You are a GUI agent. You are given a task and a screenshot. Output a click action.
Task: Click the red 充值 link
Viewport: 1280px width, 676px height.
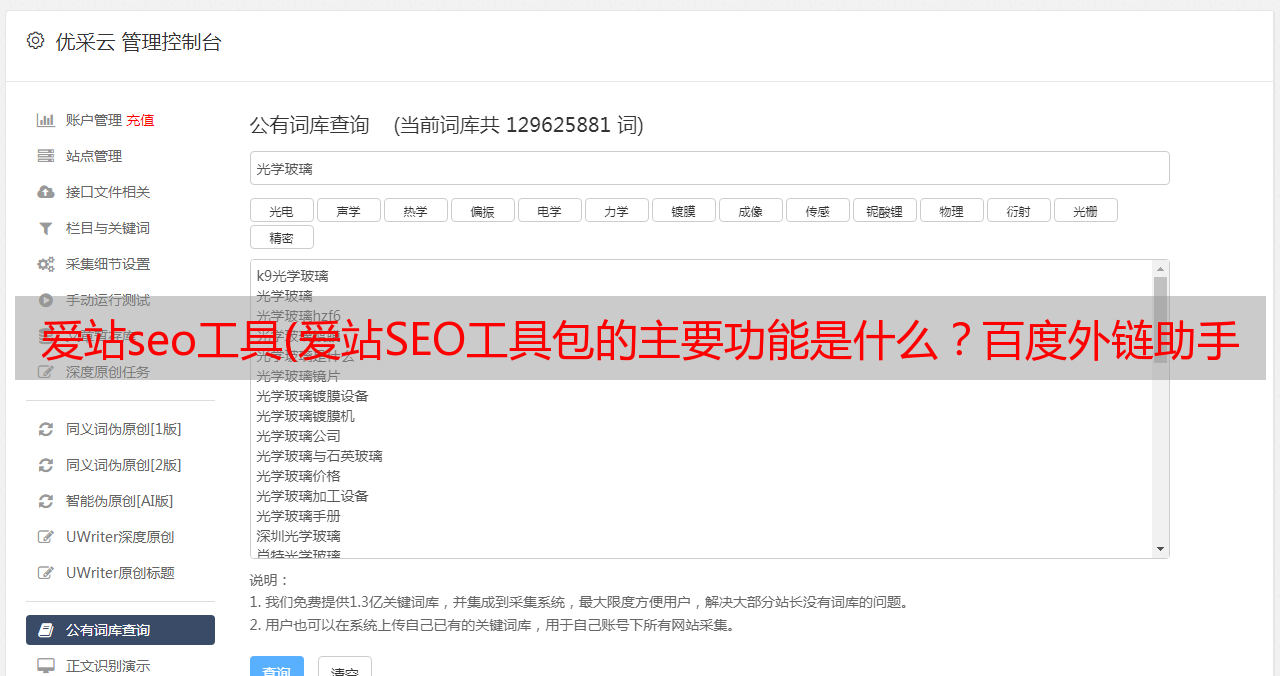click(140, 120)
